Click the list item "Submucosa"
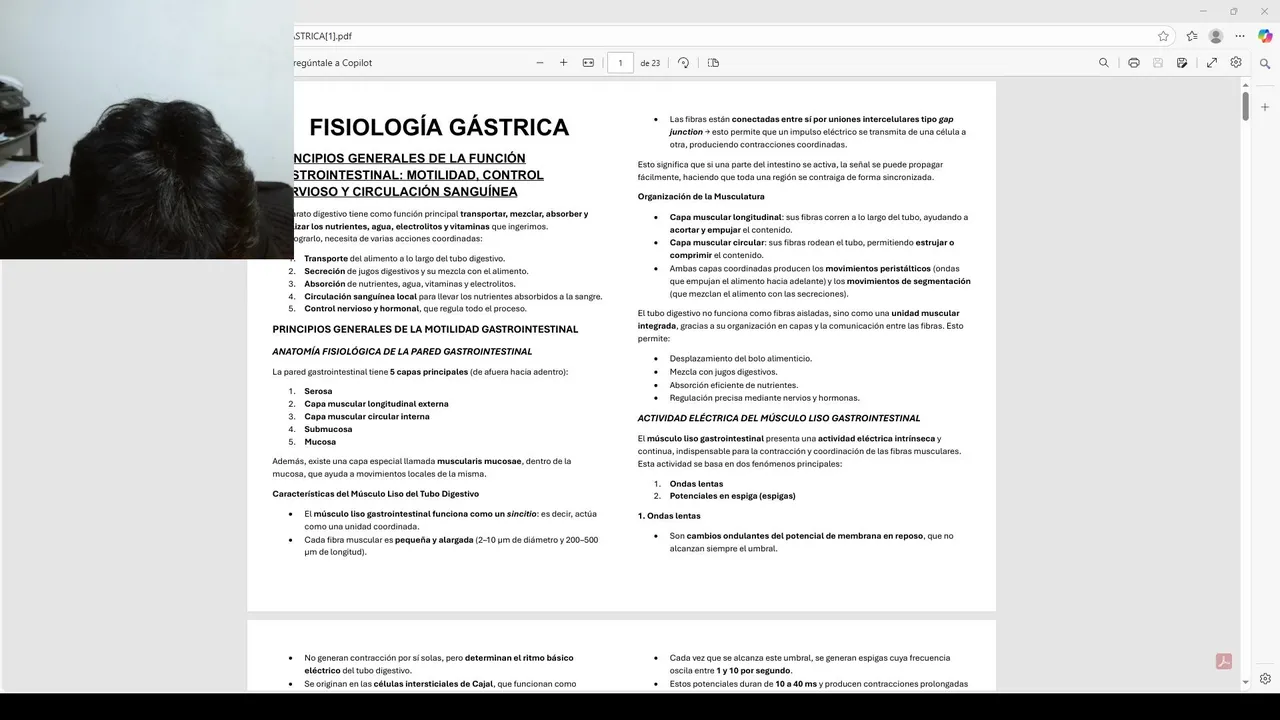The width and height of the screenshot is (1280, 720). [328, 429]
